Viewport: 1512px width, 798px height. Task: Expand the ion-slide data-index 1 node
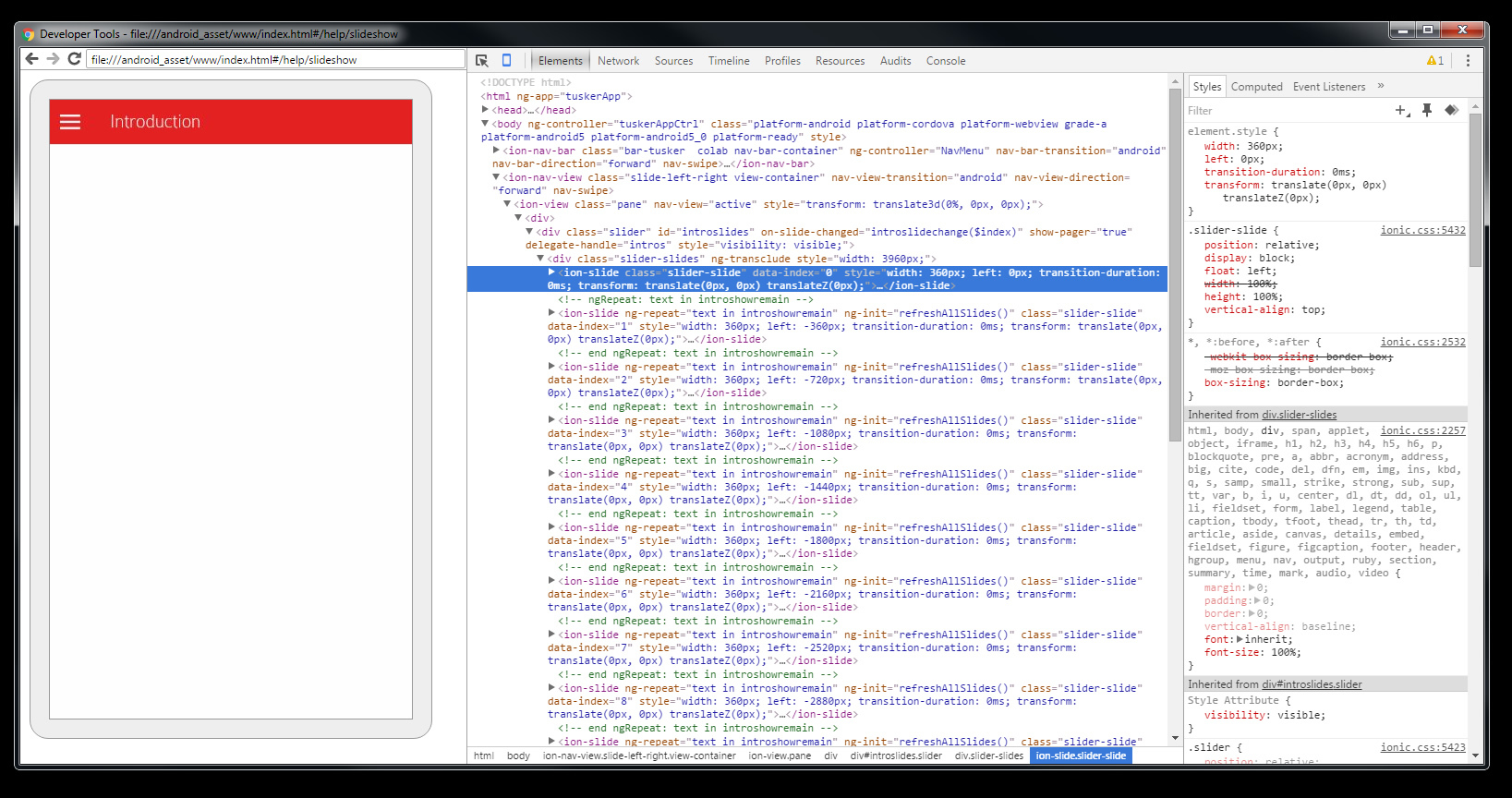point(551,312)
